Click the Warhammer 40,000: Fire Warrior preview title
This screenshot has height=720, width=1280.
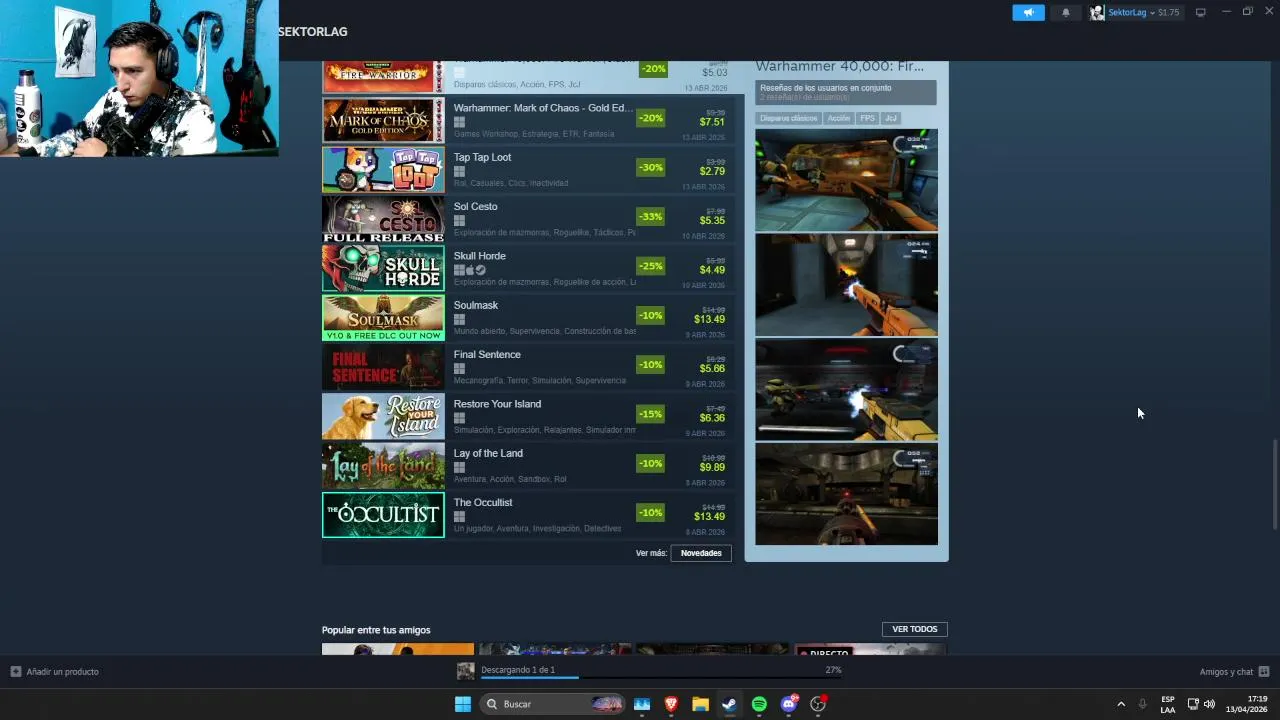click(x=839, y=67)
